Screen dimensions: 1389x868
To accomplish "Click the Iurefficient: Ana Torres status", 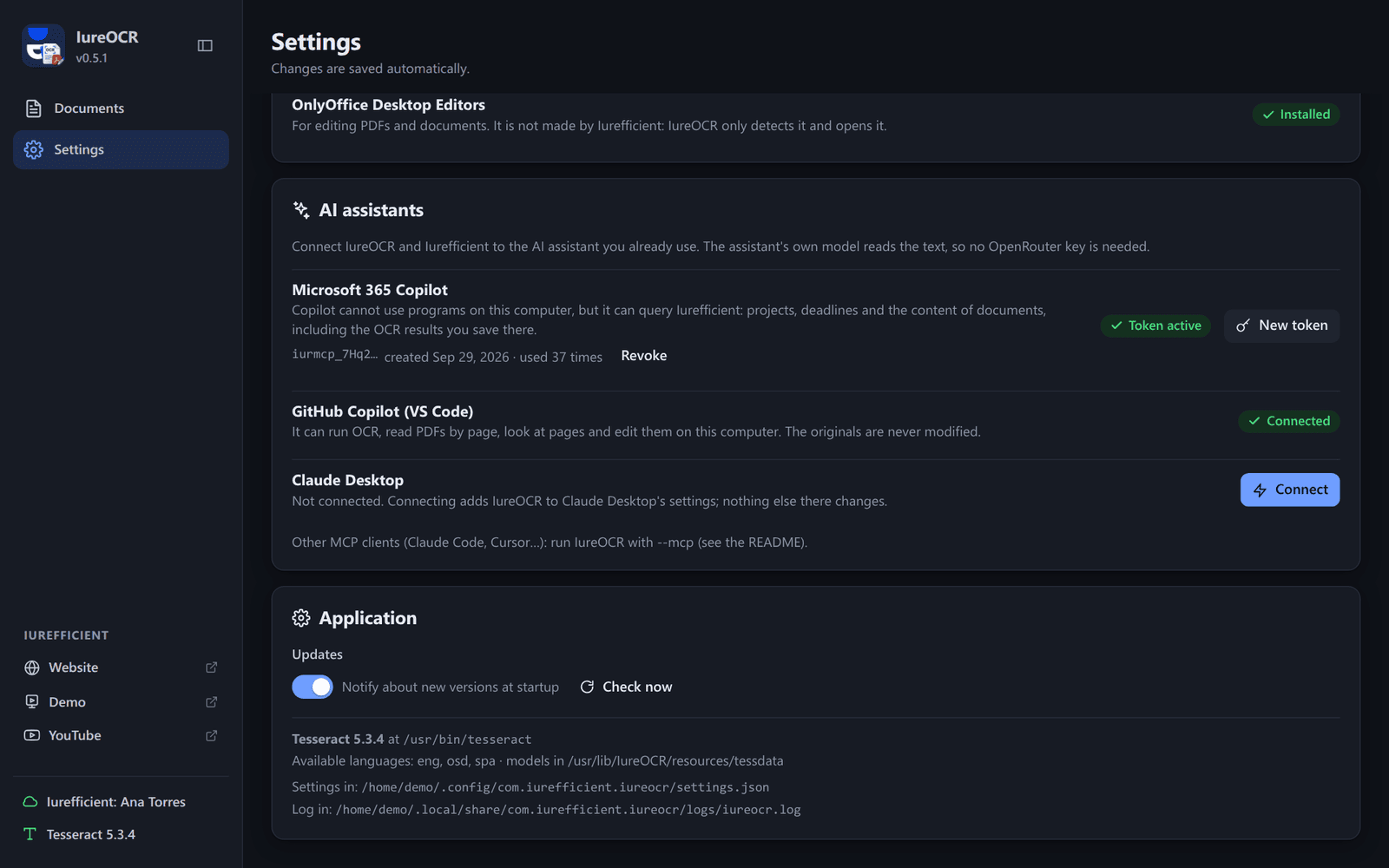I will pos(116,802).
